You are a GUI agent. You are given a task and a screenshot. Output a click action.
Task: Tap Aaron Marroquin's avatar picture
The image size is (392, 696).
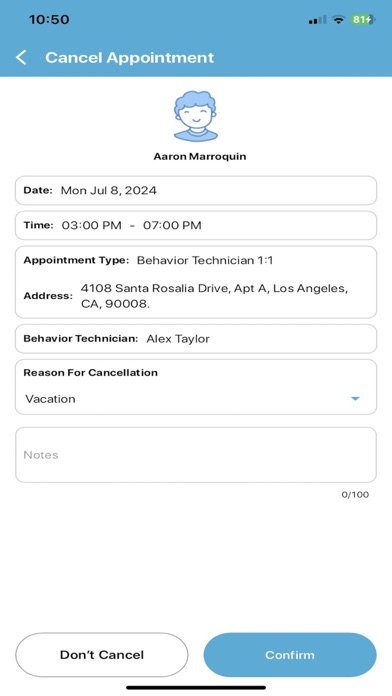pos(195,116)
